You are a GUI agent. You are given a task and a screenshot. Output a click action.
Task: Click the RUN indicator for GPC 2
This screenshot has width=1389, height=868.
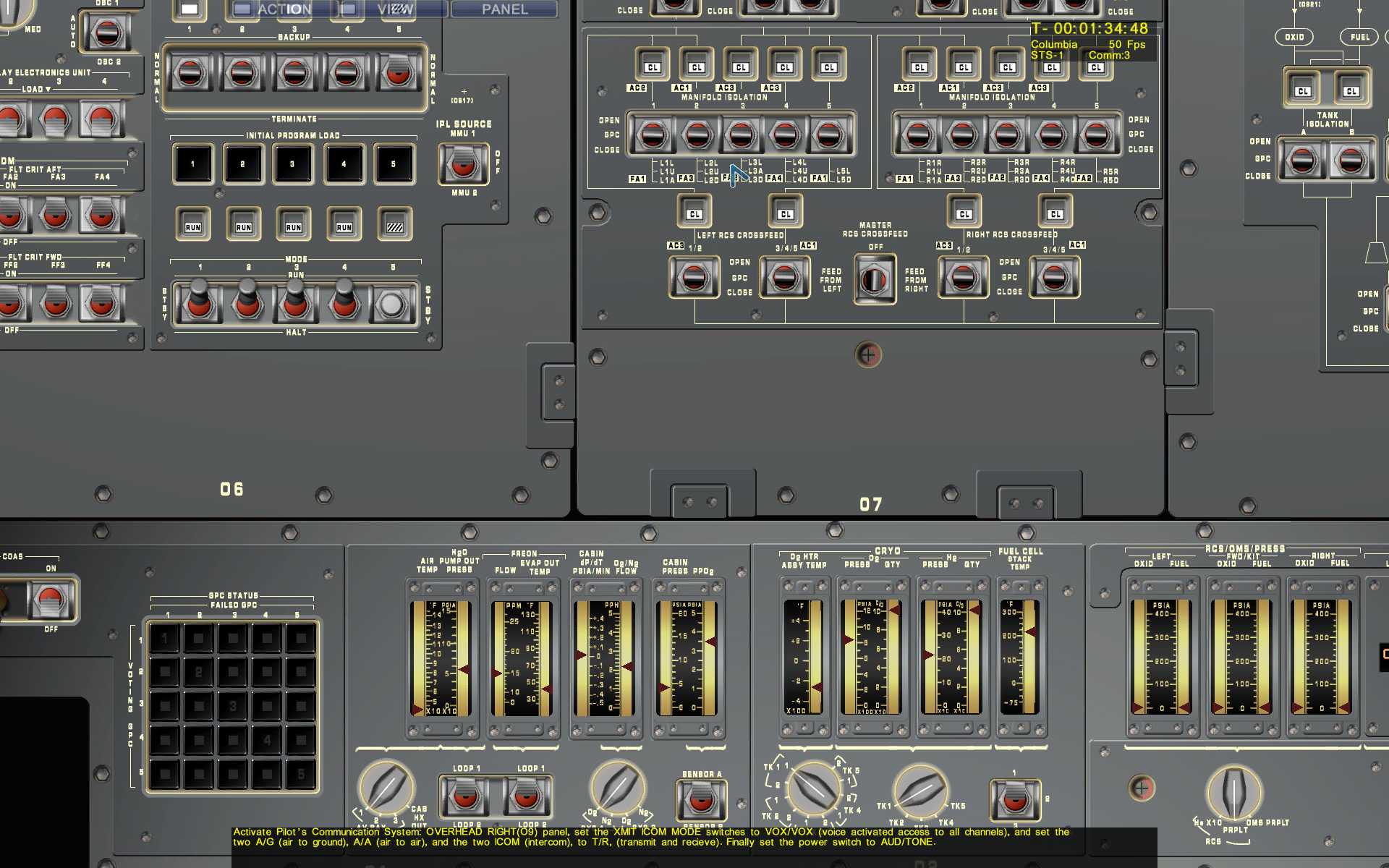click(243, 225)
